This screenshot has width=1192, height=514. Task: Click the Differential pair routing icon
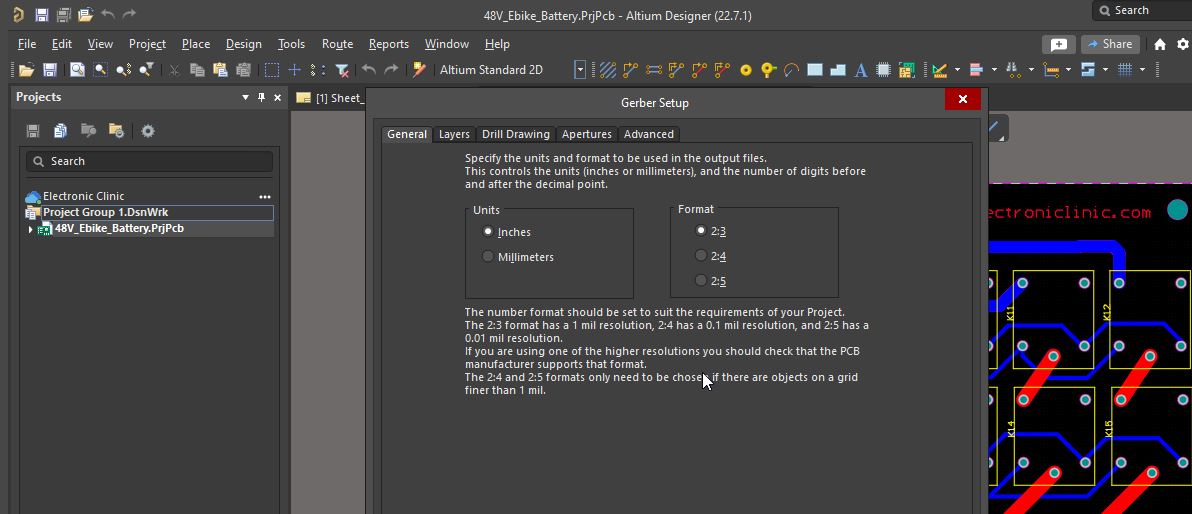click(653, 70)
